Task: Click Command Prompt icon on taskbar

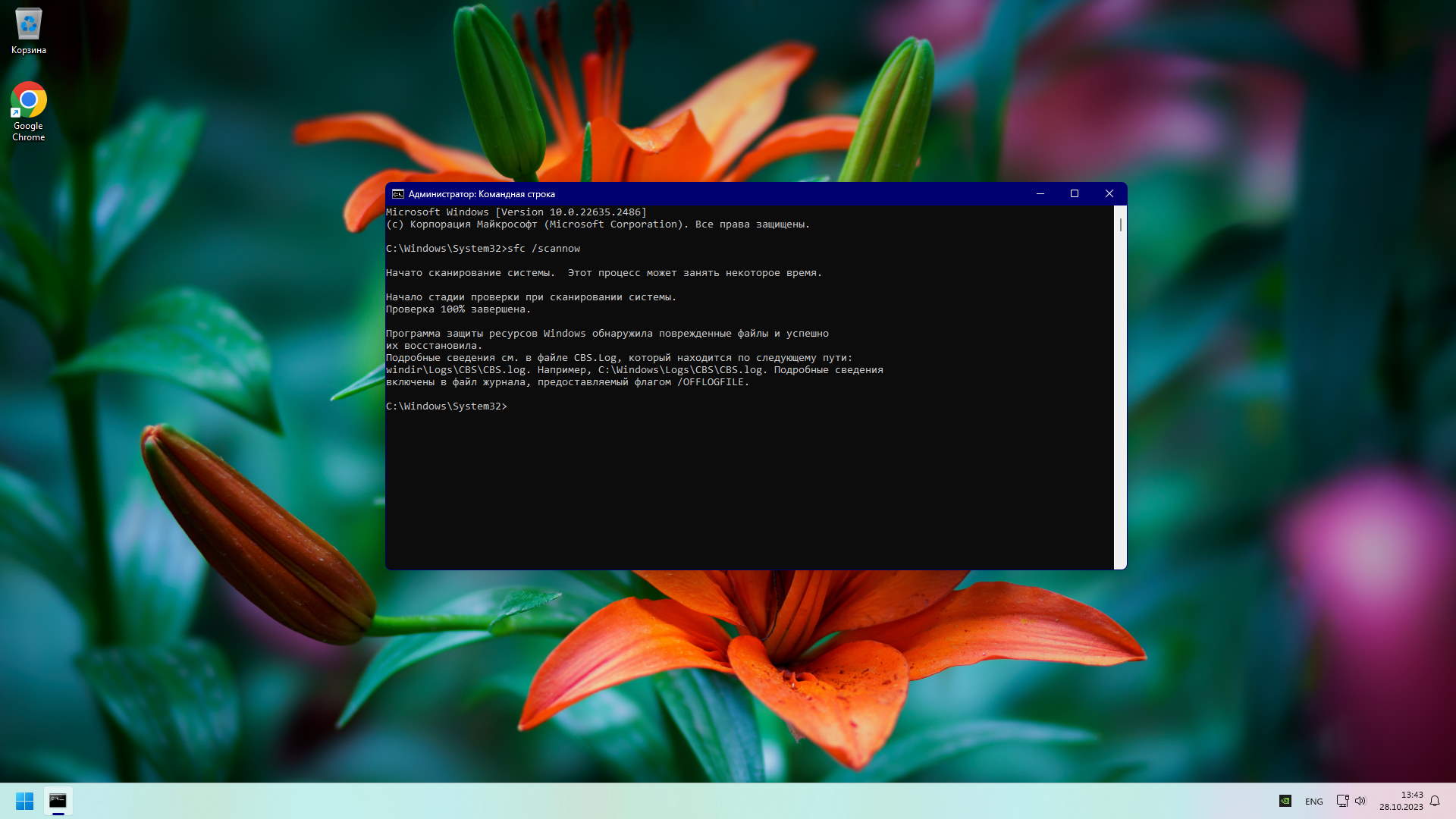Action: (x=58, y=801)
